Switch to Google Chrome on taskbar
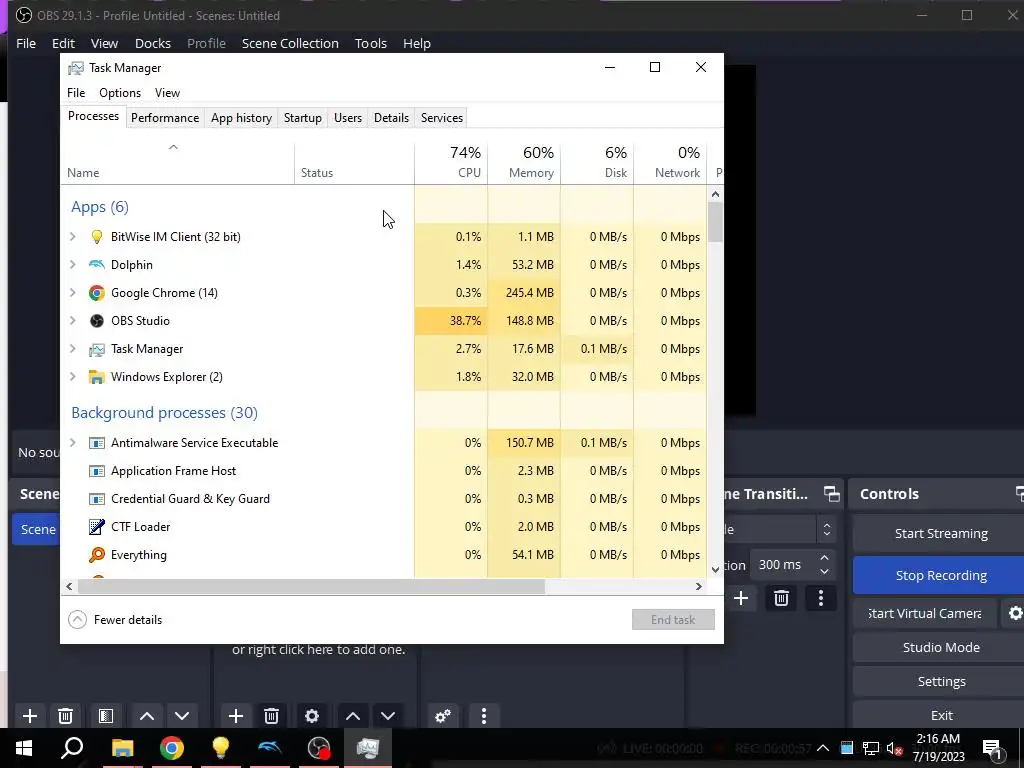 coord(172,748)
